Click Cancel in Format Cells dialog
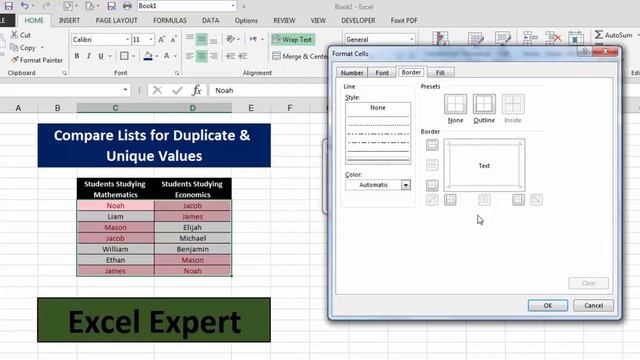This screenshot has height=360, width=640. [x=593, y=305]
